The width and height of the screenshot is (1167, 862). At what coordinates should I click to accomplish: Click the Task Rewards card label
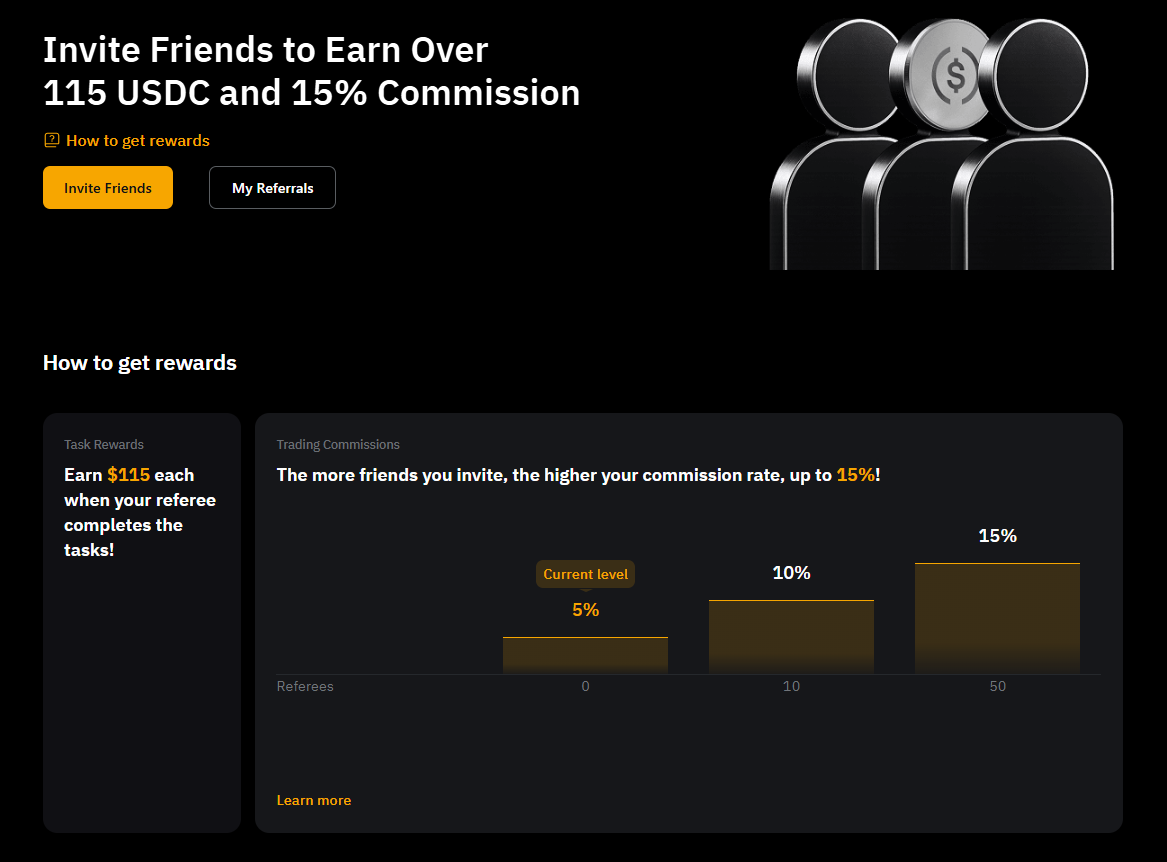tap(104, 445)
